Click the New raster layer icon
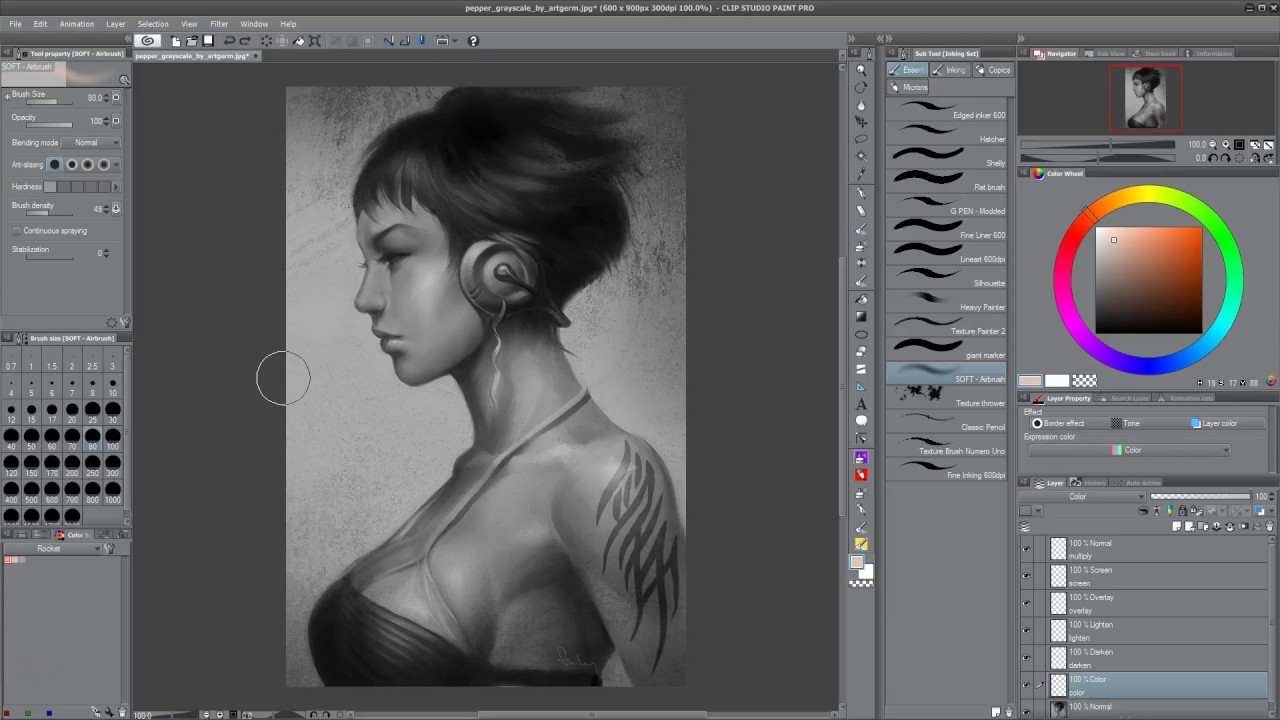The width and height of the screenshot is (1280, 720). [1177, 527]
